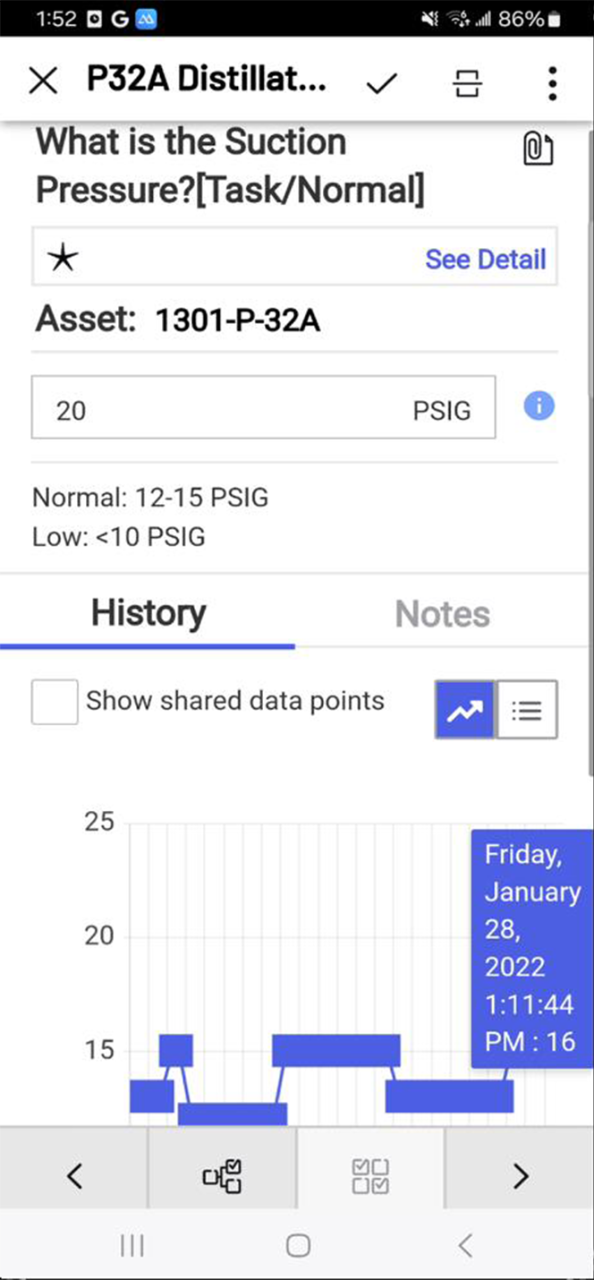Enable Show shared data points checkbox
This screenshot has width=594, height=1280.
click(x=54, y=701)
